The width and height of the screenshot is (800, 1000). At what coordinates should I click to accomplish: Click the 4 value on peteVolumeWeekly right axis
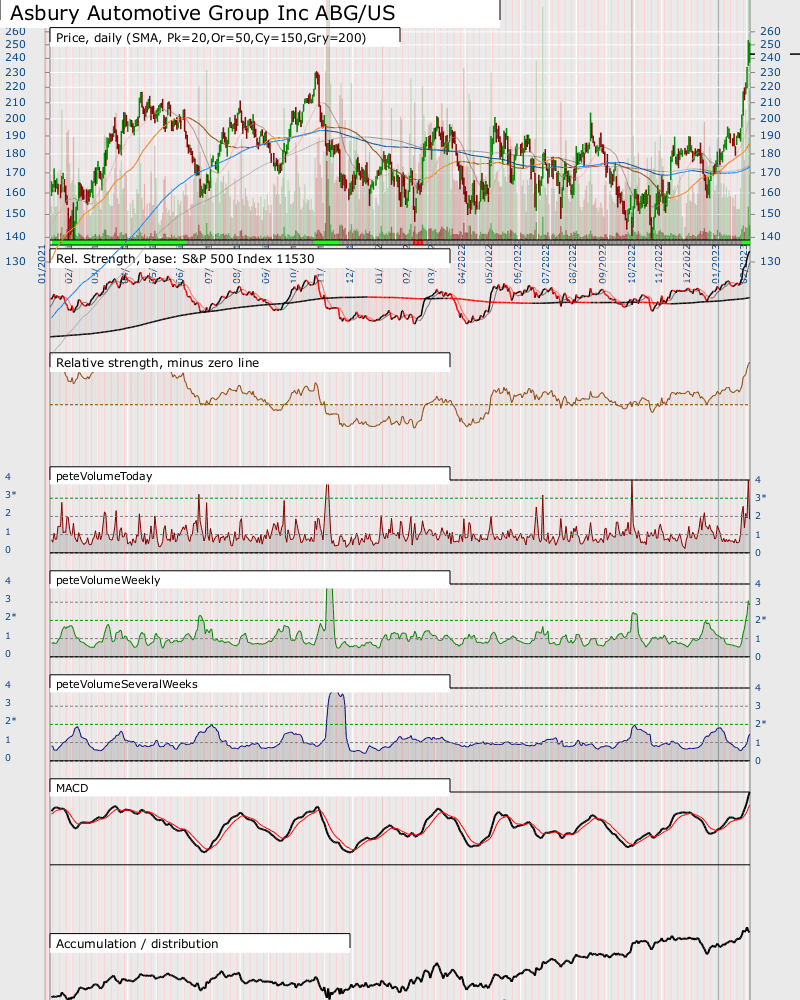pyautogui.click(x=758, y=584)
